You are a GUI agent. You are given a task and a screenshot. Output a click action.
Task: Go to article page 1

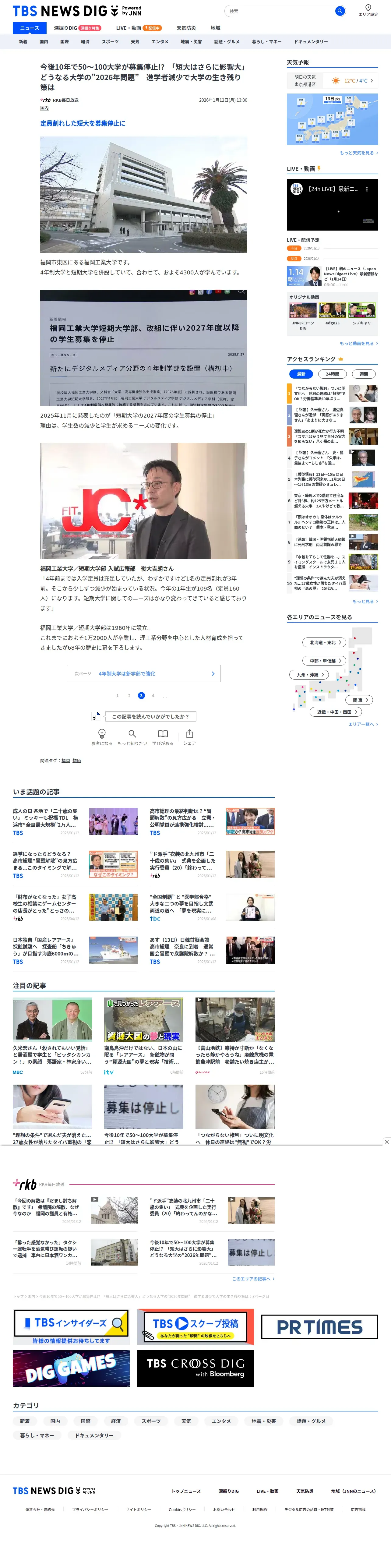click(118, 695)
